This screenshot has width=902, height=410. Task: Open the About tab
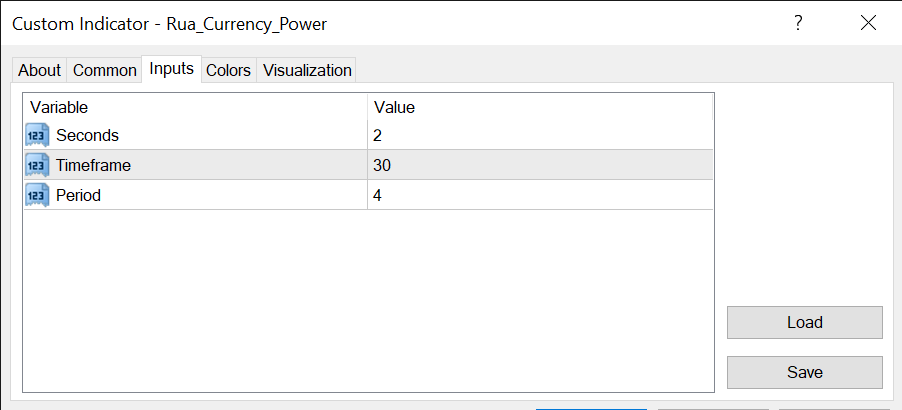[x=39, y=70]
